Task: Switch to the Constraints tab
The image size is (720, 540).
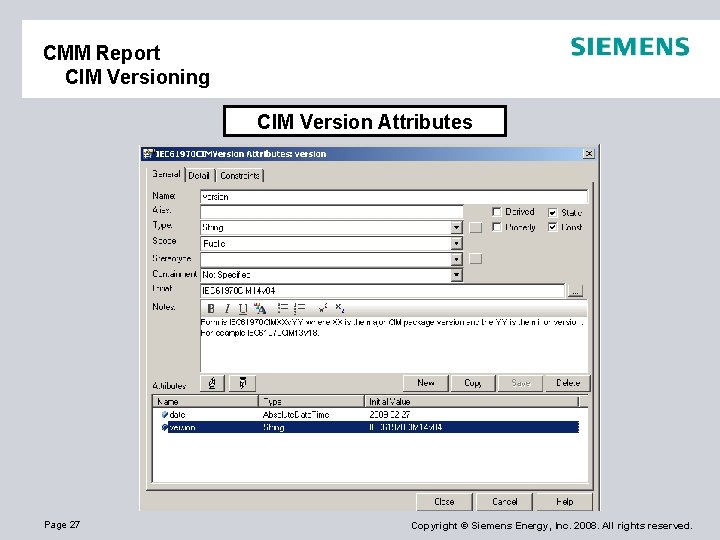Action: (239, 175)
